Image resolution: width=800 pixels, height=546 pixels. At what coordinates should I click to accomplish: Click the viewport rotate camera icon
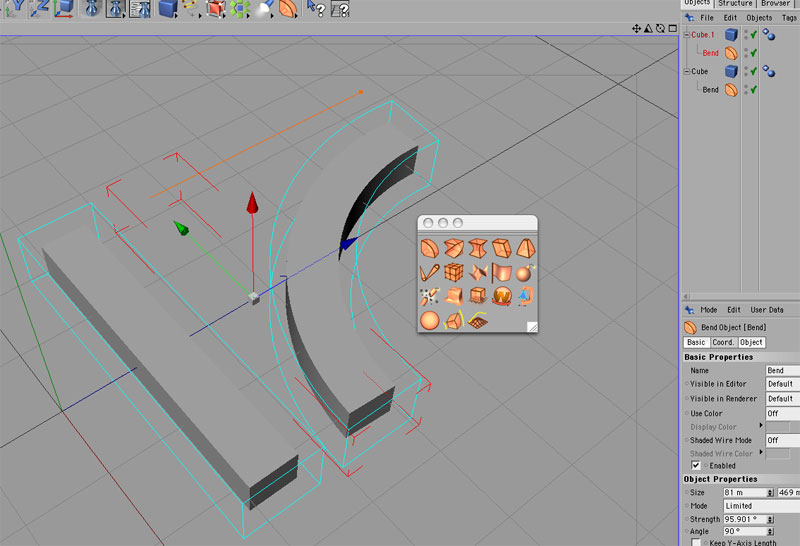coord(660,29)
